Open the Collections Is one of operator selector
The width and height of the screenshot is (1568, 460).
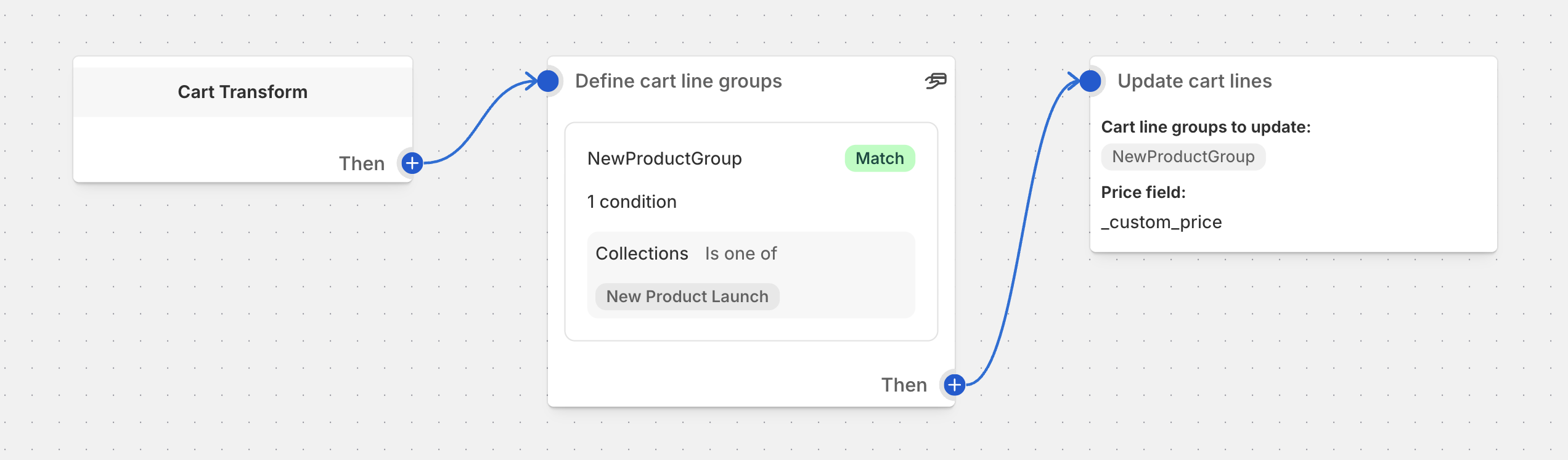point(740,253)
